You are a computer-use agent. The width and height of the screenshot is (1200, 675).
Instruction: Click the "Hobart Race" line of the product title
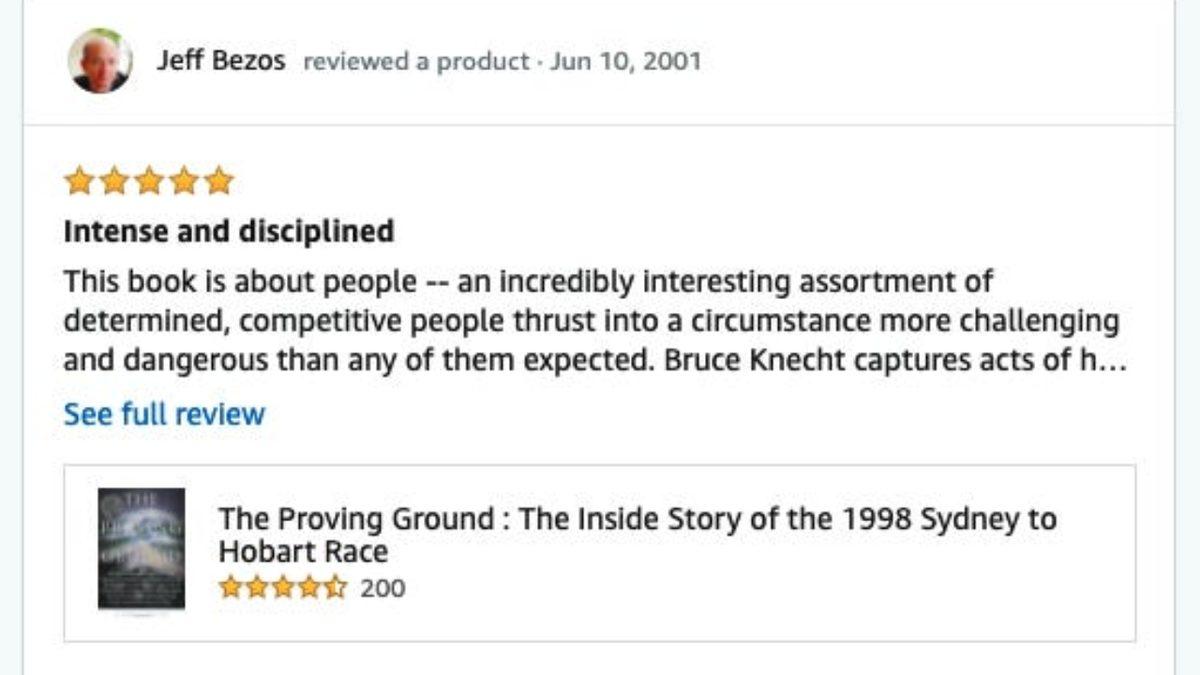coord(303,552)
